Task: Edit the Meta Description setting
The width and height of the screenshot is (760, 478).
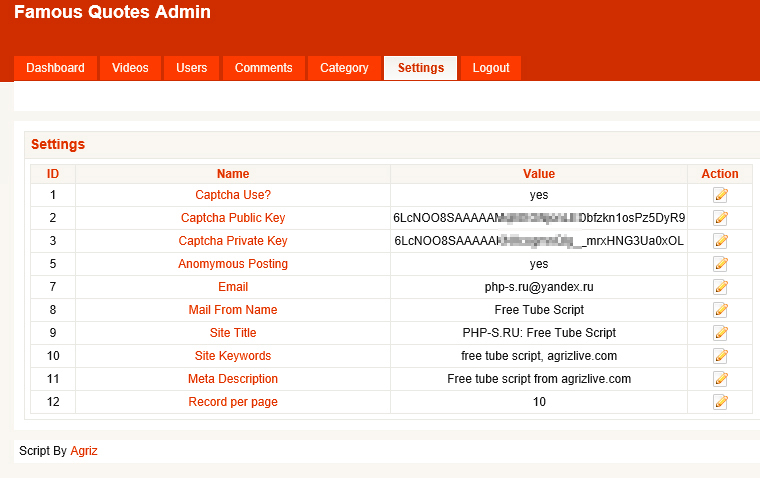Action: (x=720, y=379)
